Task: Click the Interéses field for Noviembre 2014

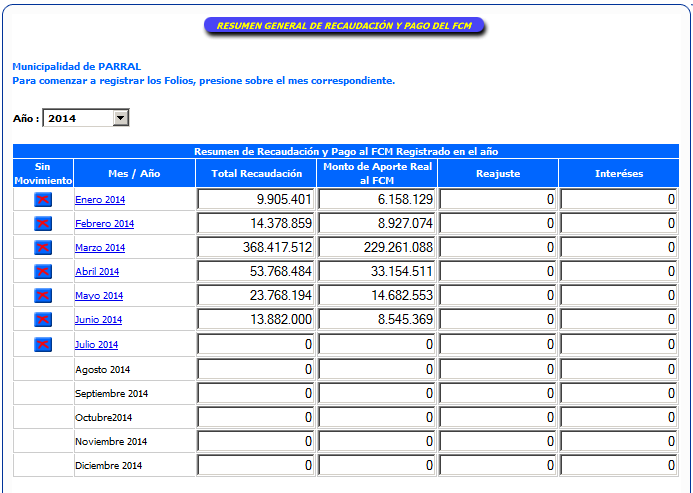Action: point(619,441)
